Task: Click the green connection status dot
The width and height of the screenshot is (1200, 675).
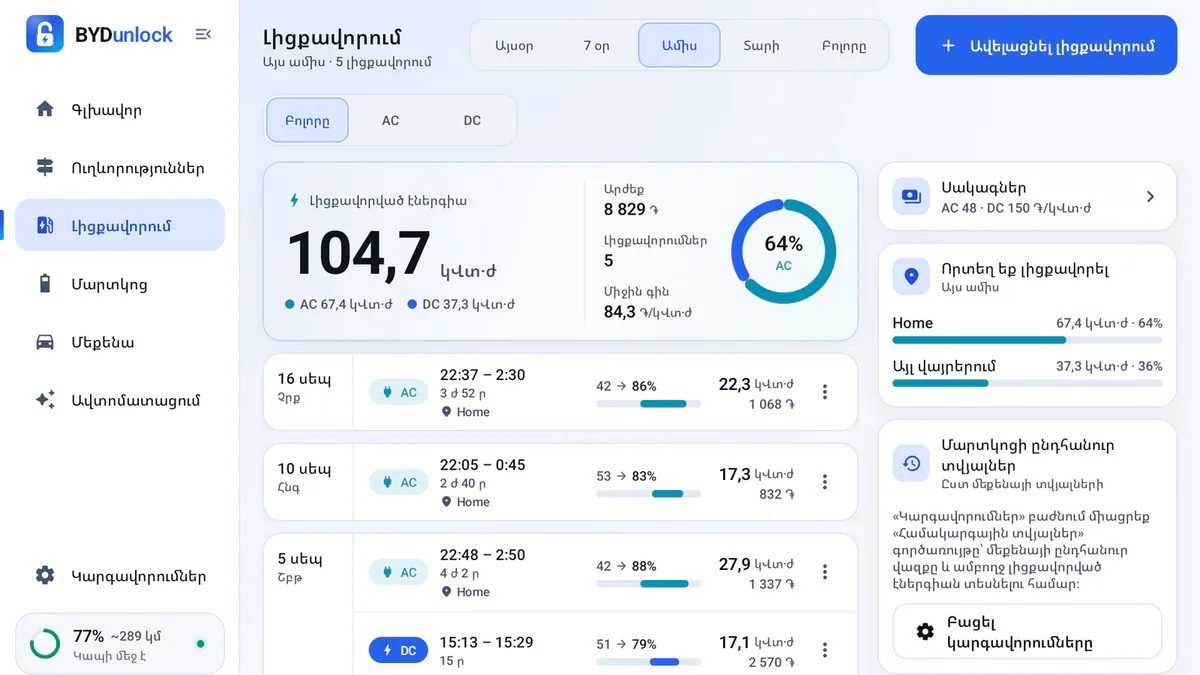Action: coord(201,644)
